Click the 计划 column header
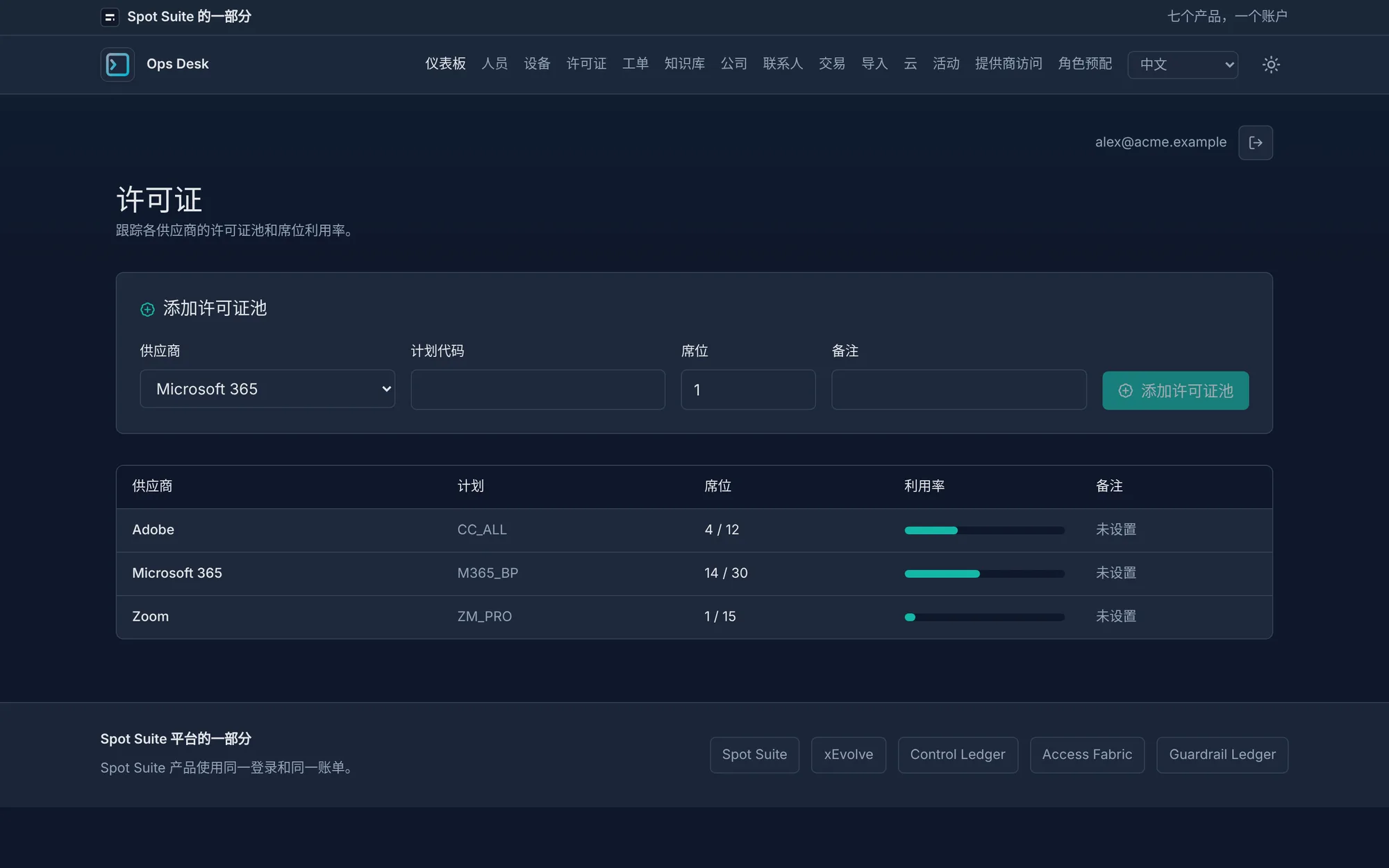Screen dimensions: 1389x868 471,486
